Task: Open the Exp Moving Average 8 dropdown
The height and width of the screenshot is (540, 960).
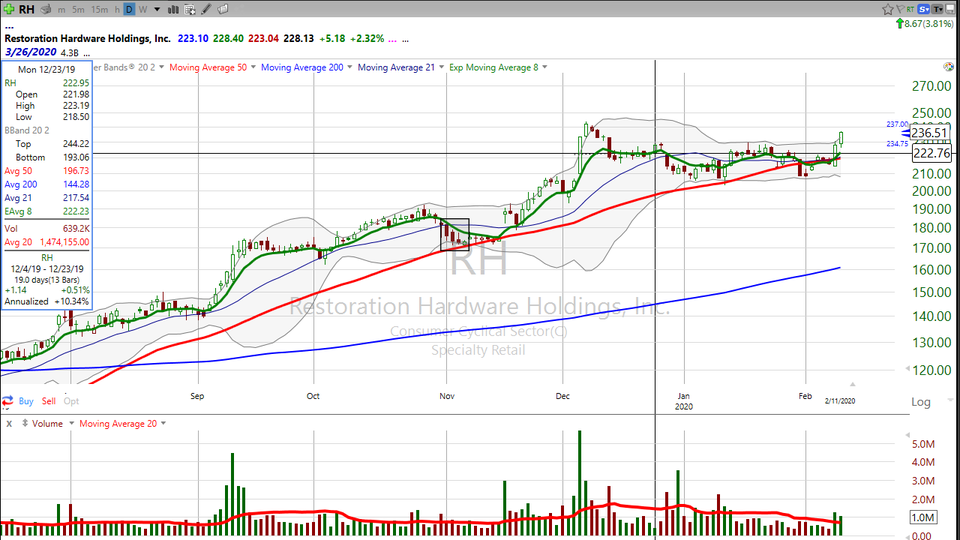Action: coord(544,67)
